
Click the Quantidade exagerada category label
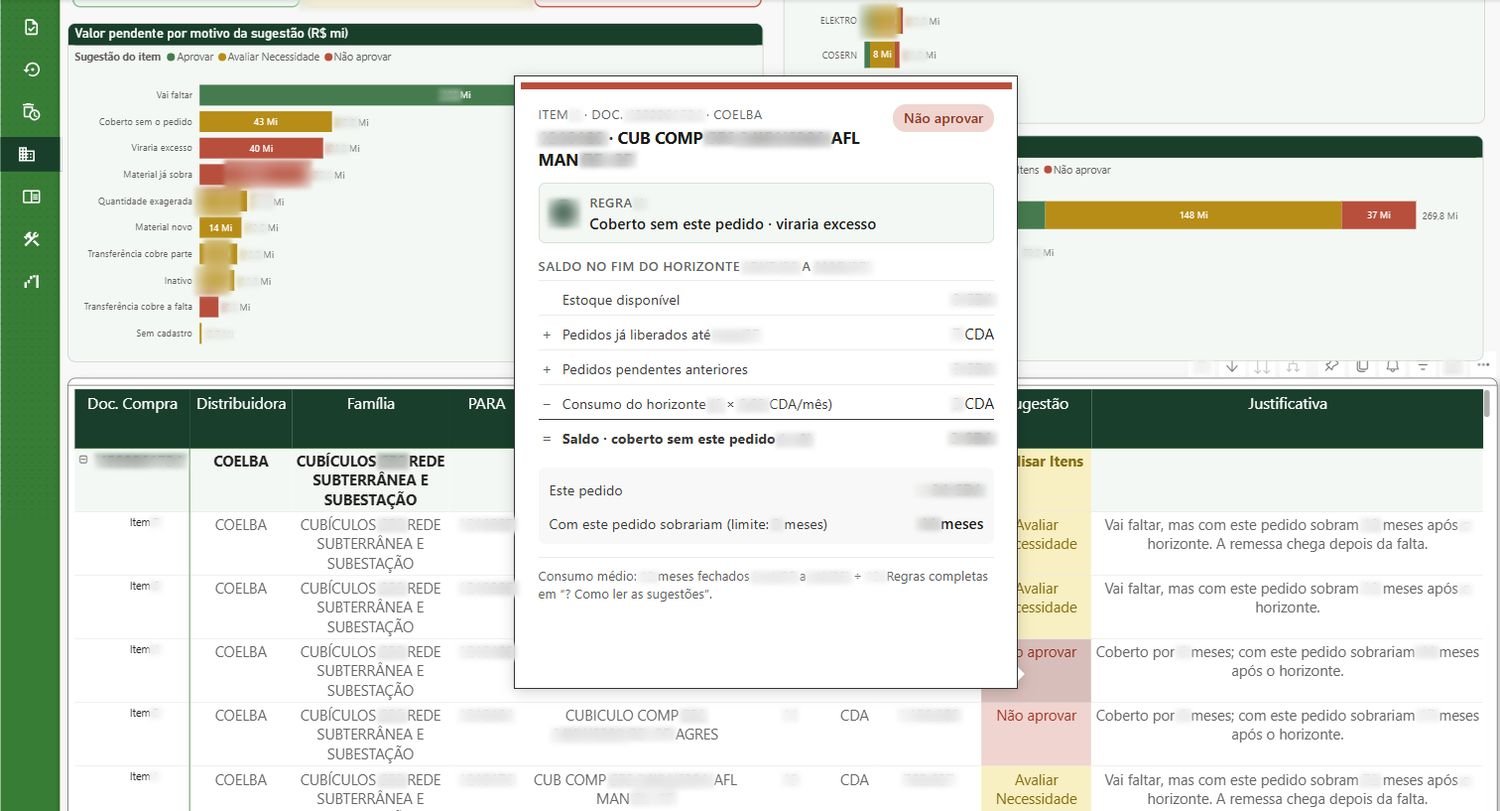(145, 202)
